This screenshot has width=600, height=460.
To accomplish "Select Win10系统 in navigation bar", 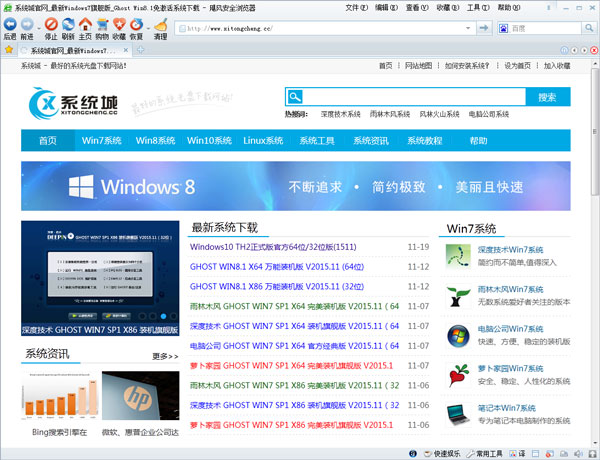I will point(209,140).
